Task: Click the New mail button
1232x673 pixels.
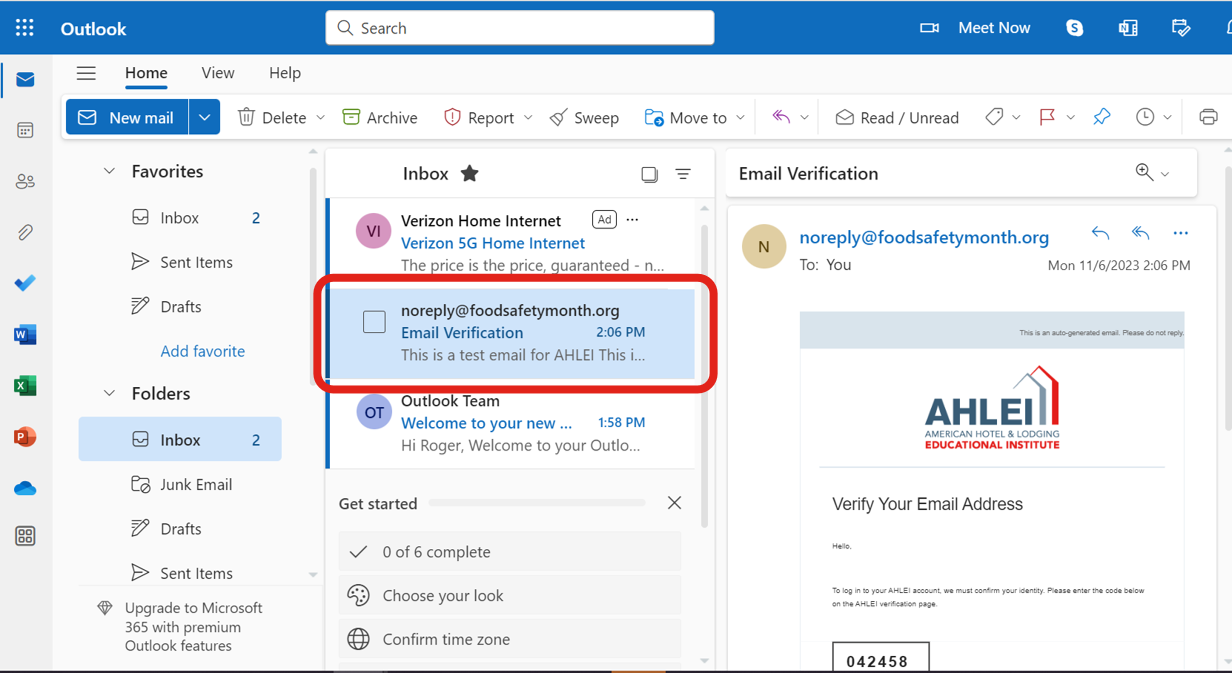Action: [x=127, y=117]
